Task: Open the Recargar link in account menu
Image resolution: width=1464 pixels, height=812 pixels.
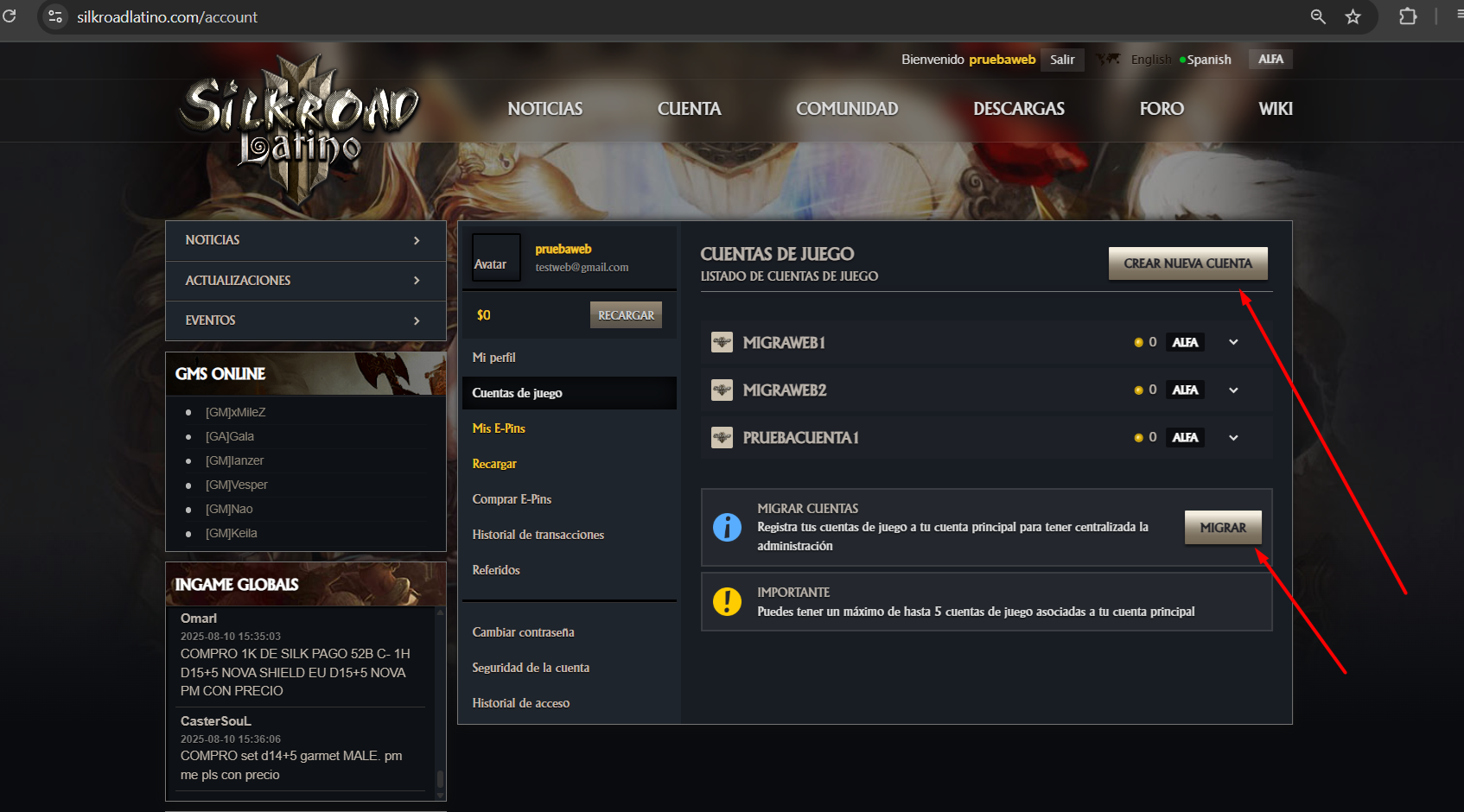Action: tap(494, 464)
